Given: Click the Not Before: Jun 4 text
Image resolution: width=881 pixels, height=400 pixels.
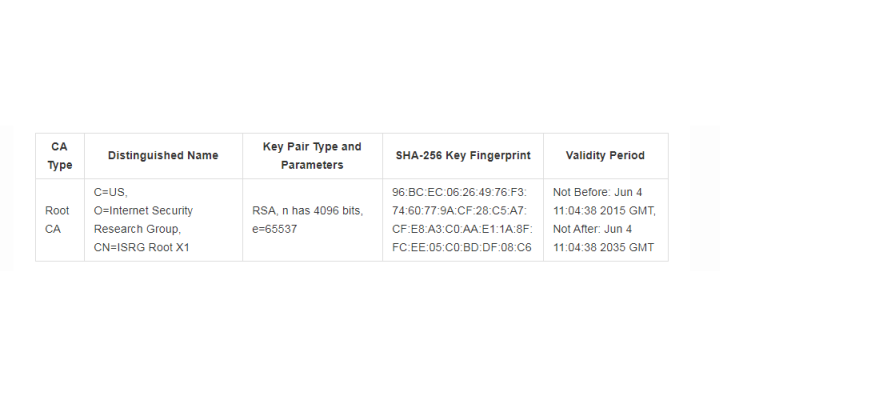Looking at the screenshot, I should click(x=597, y=192).
